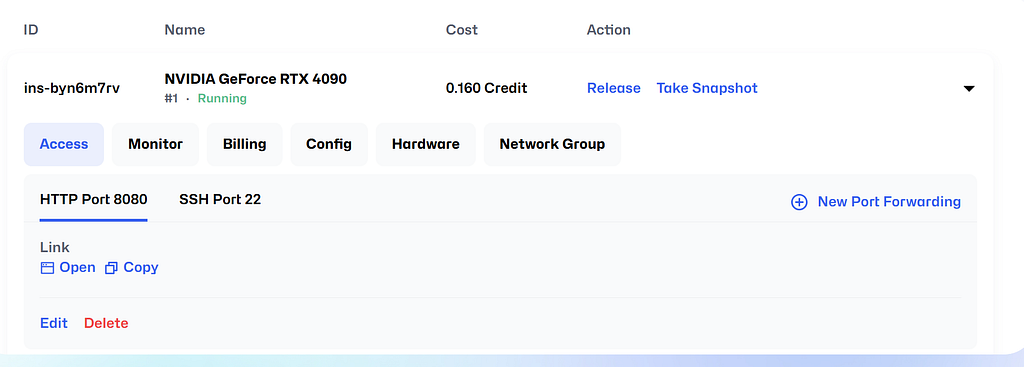1024x367 pixels.
Task: Switch to the Config tab
Action: [329, 144]
